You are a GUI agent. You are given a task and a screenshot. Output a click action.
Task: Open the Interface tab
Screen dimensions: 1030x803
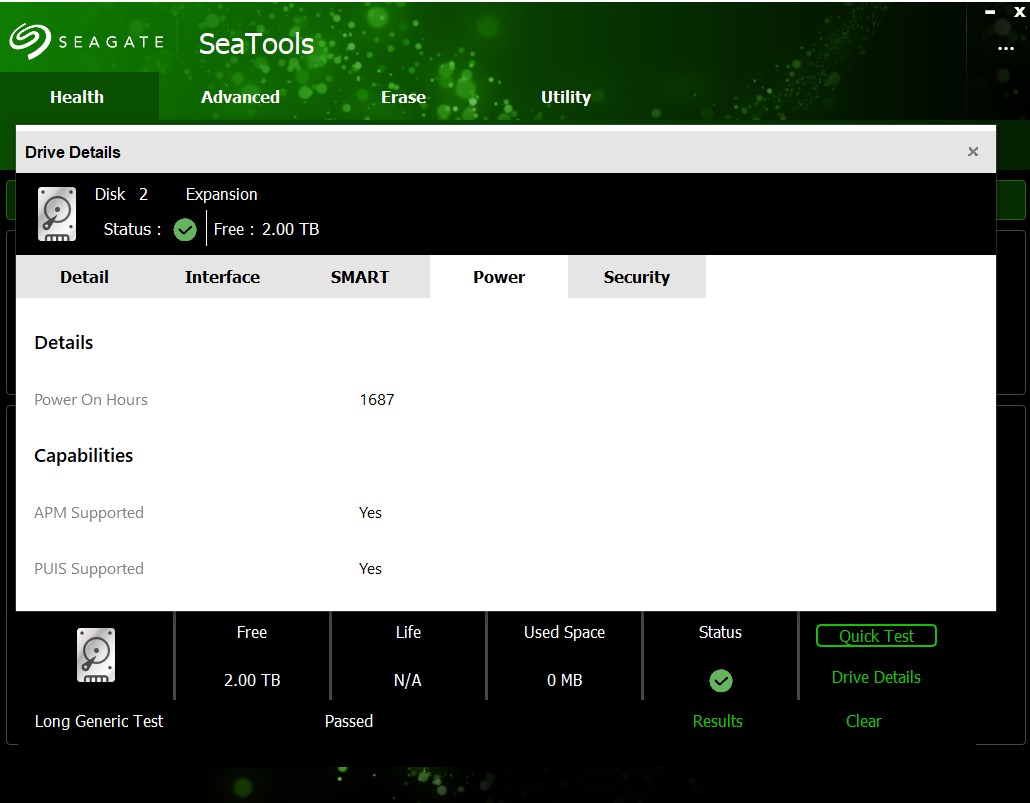pyautogui.click(x=222, y=277)
